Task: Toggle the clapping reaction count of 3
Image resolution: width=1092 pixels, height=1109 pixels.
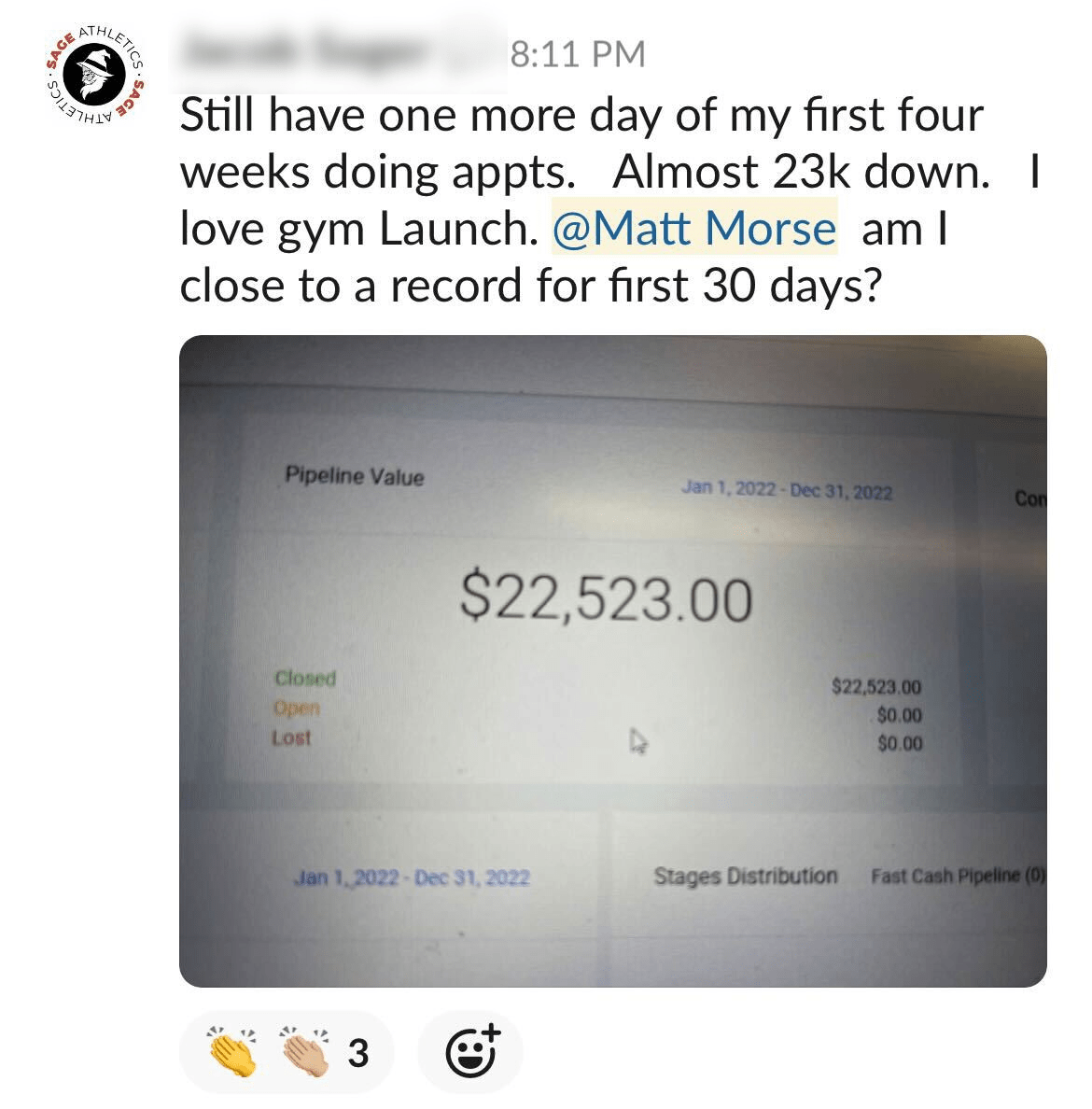Action: [x=358, y=1054]
